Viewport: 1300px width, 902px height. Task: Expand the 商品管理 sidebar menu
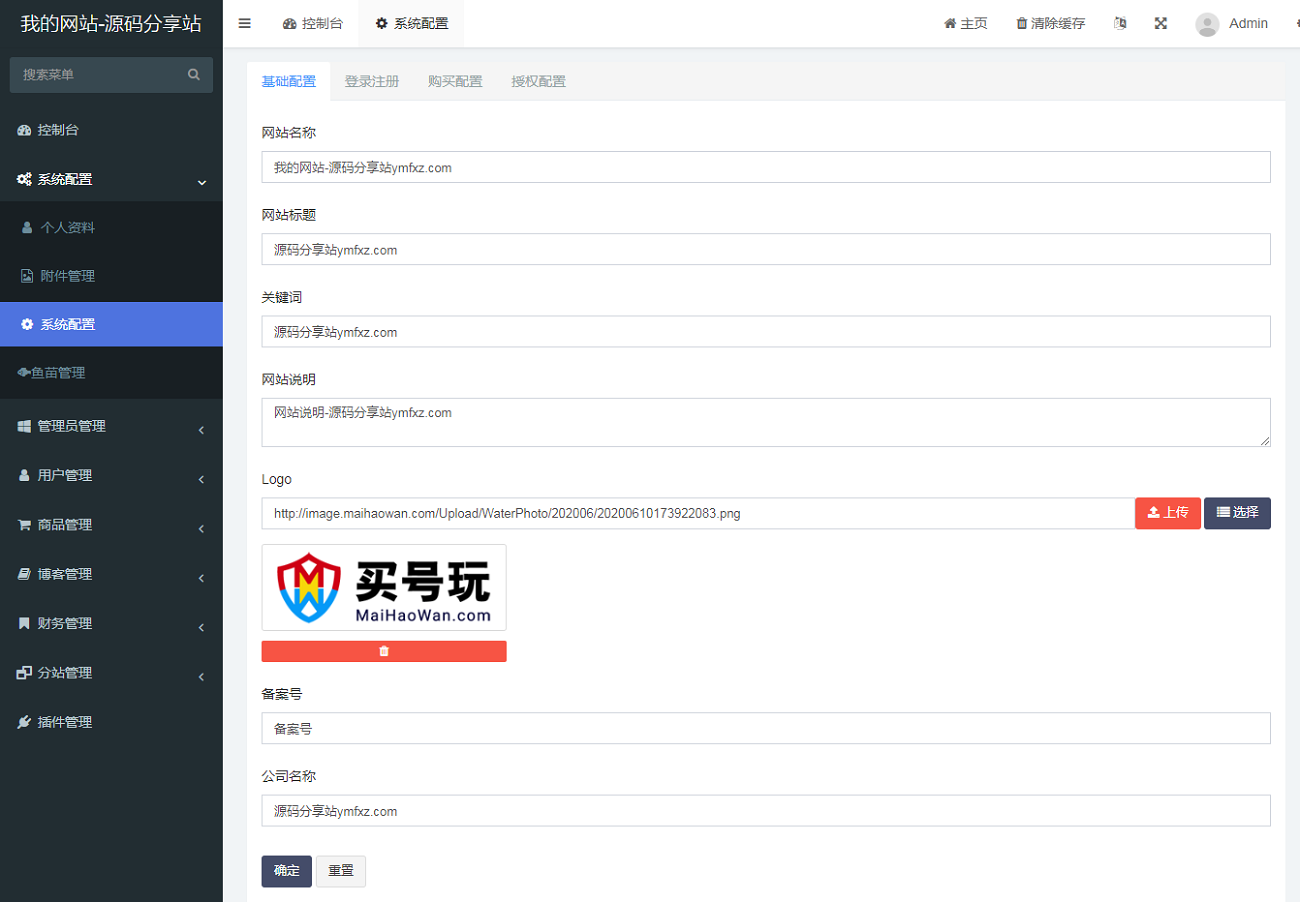(111, 525)
